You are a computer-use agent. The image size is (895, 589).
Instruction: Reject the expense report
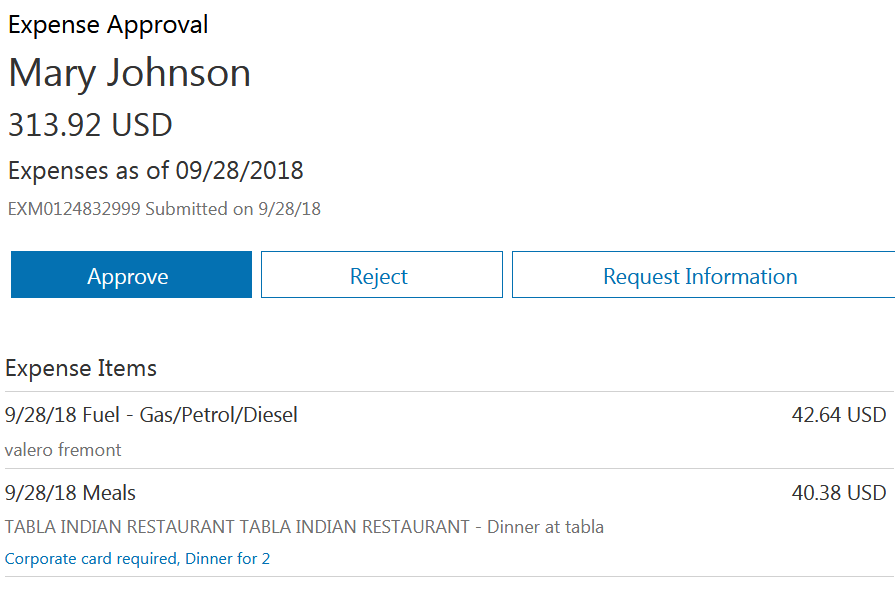point(381,276)
